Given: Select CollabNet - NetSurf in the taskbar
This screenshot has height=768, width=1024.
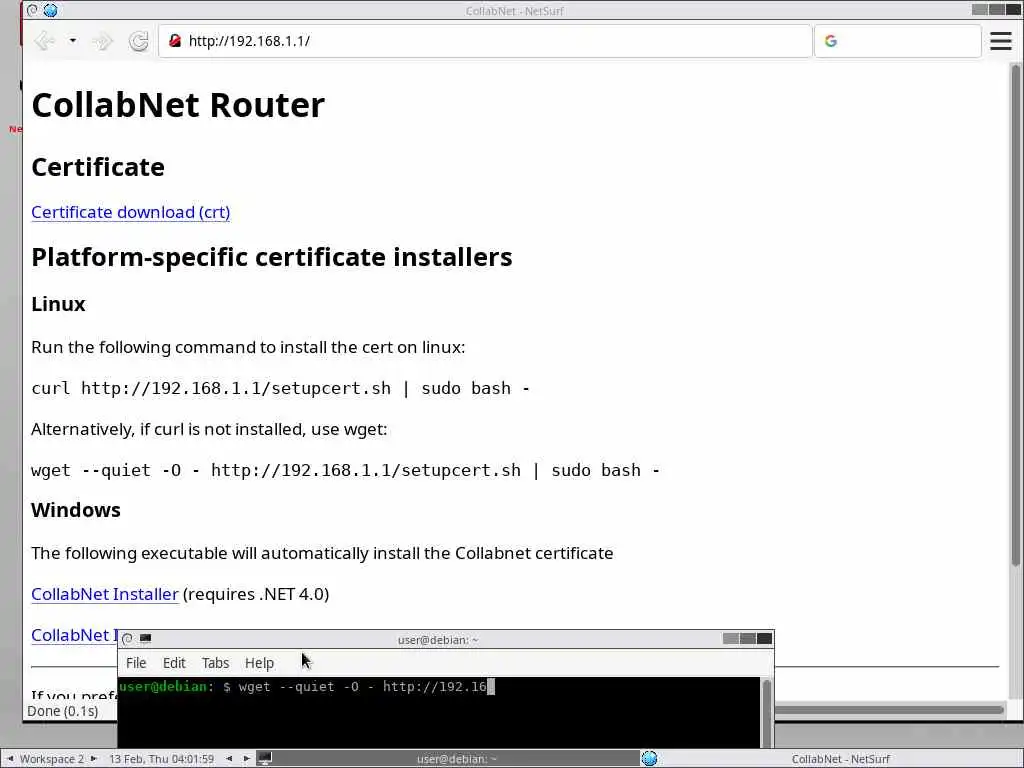Looking at the screenshot, I should click(x=832, y=759).
